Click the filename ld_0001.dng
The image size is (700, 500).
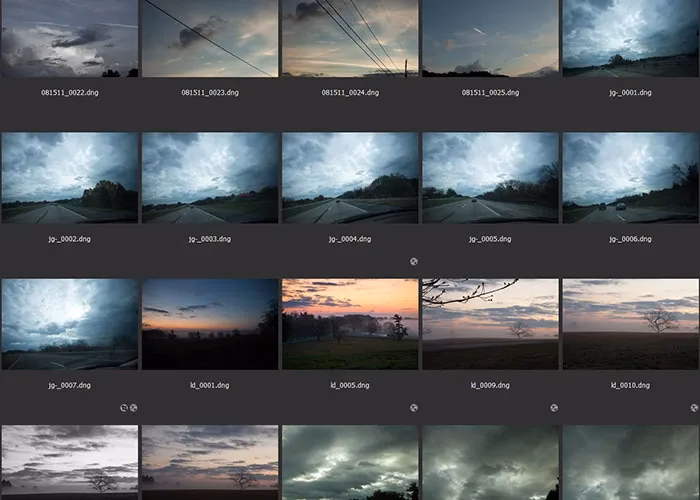point(210,385)
